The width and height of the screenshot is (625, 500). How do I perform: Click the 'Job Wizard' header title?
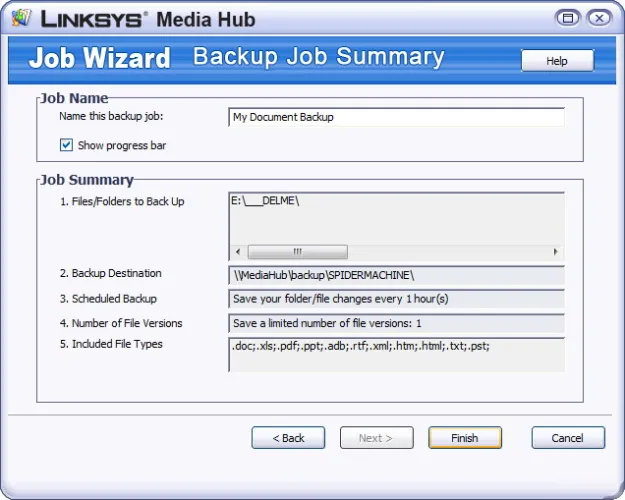[x=100, y=58]
